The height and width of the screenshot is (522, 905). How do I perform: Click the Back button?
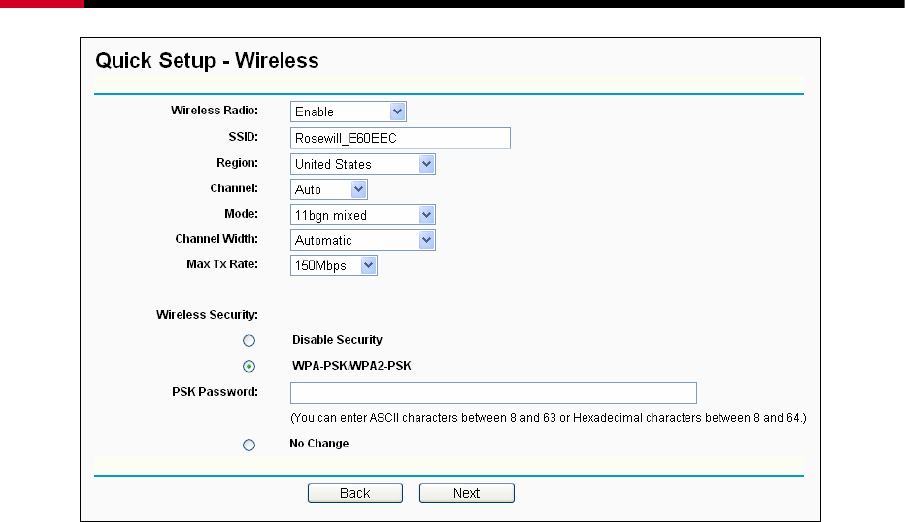(x=355, y=493)
